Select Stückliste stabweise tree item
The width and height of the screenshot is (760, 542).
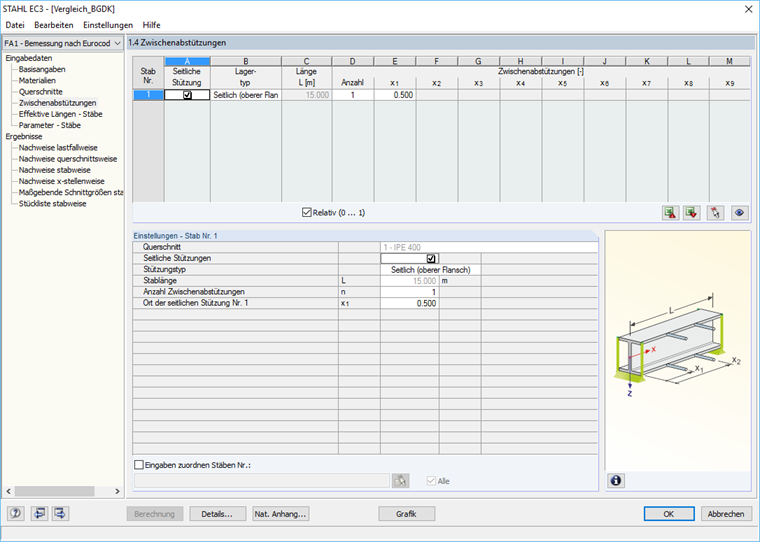[x=52, y=203]
